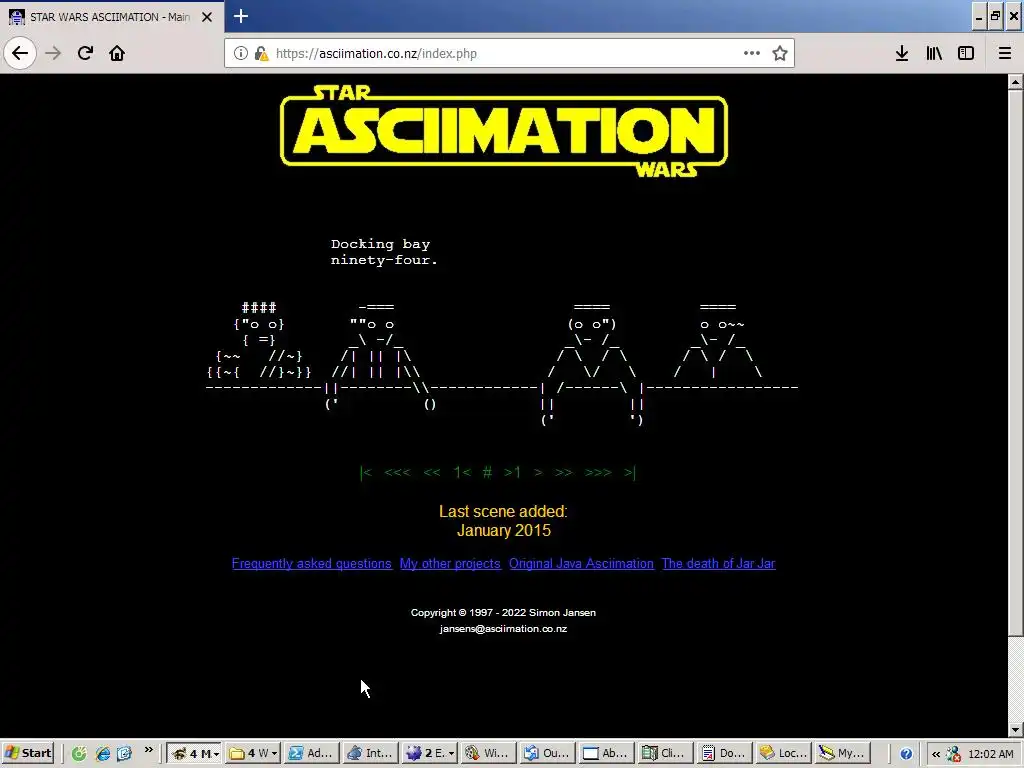The image size is (1024, 768).
Task: Open Original Java Asciimation link
Action: 581,564
